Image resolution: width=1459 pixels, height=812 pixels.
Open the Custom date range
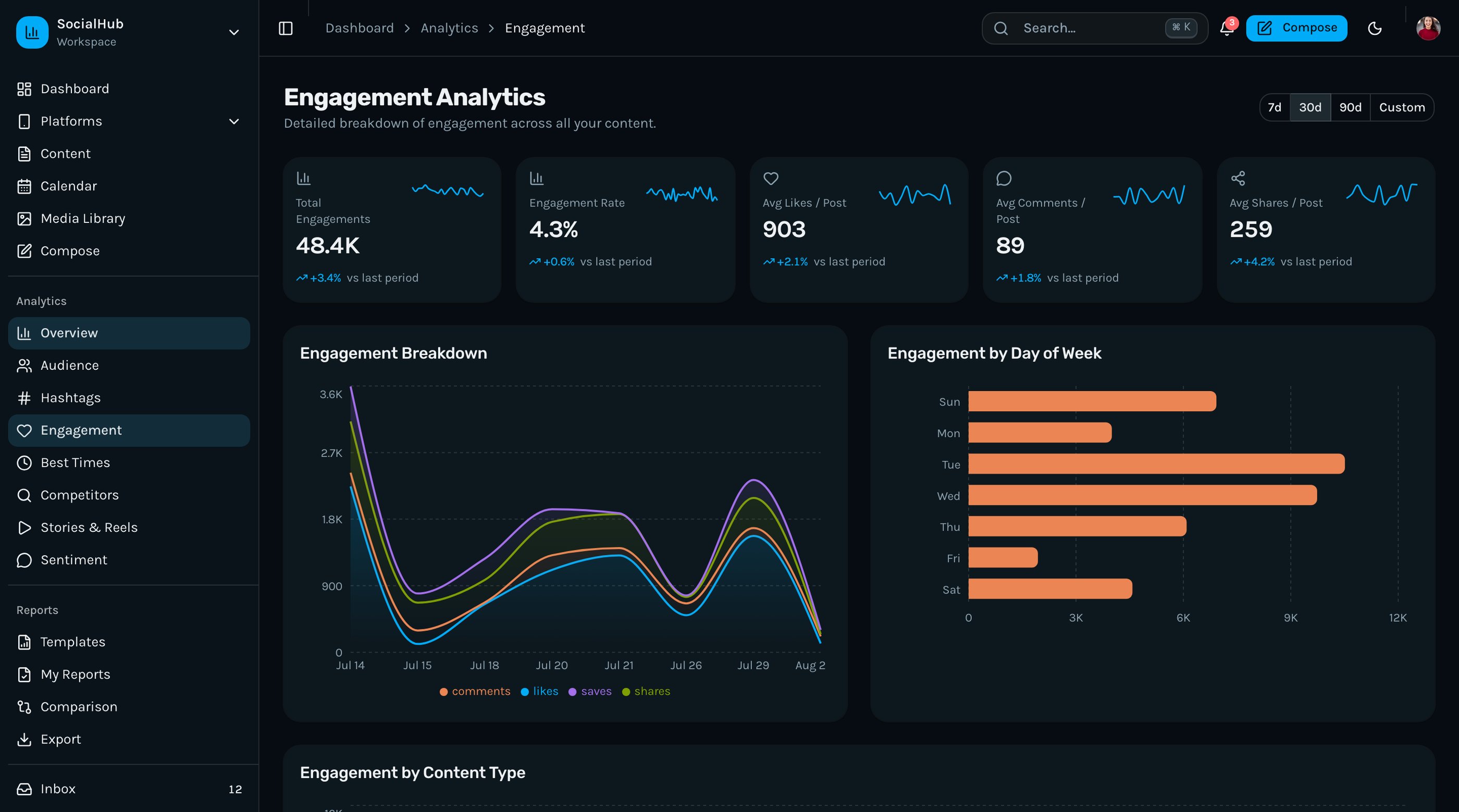pyautogui.click(x=1402, y=108)
